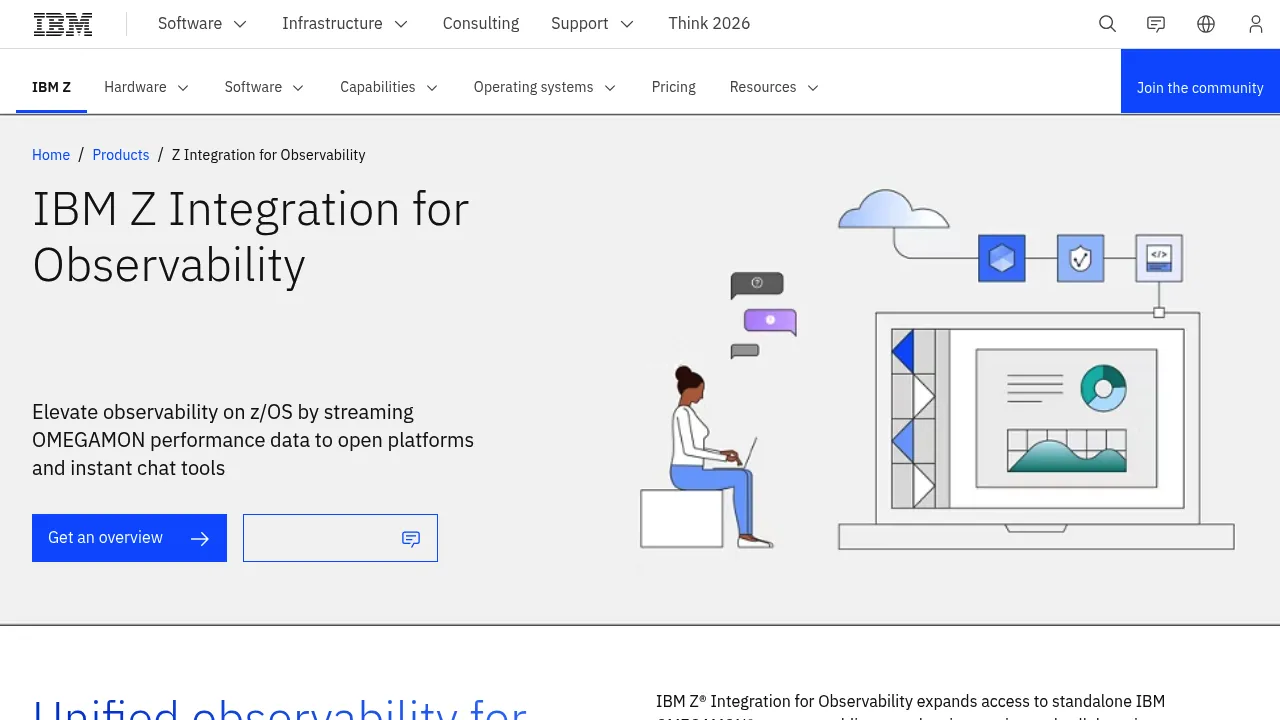Follow the Home breadcrumb link
The image size is (1280, 720).
click(51, 155)
